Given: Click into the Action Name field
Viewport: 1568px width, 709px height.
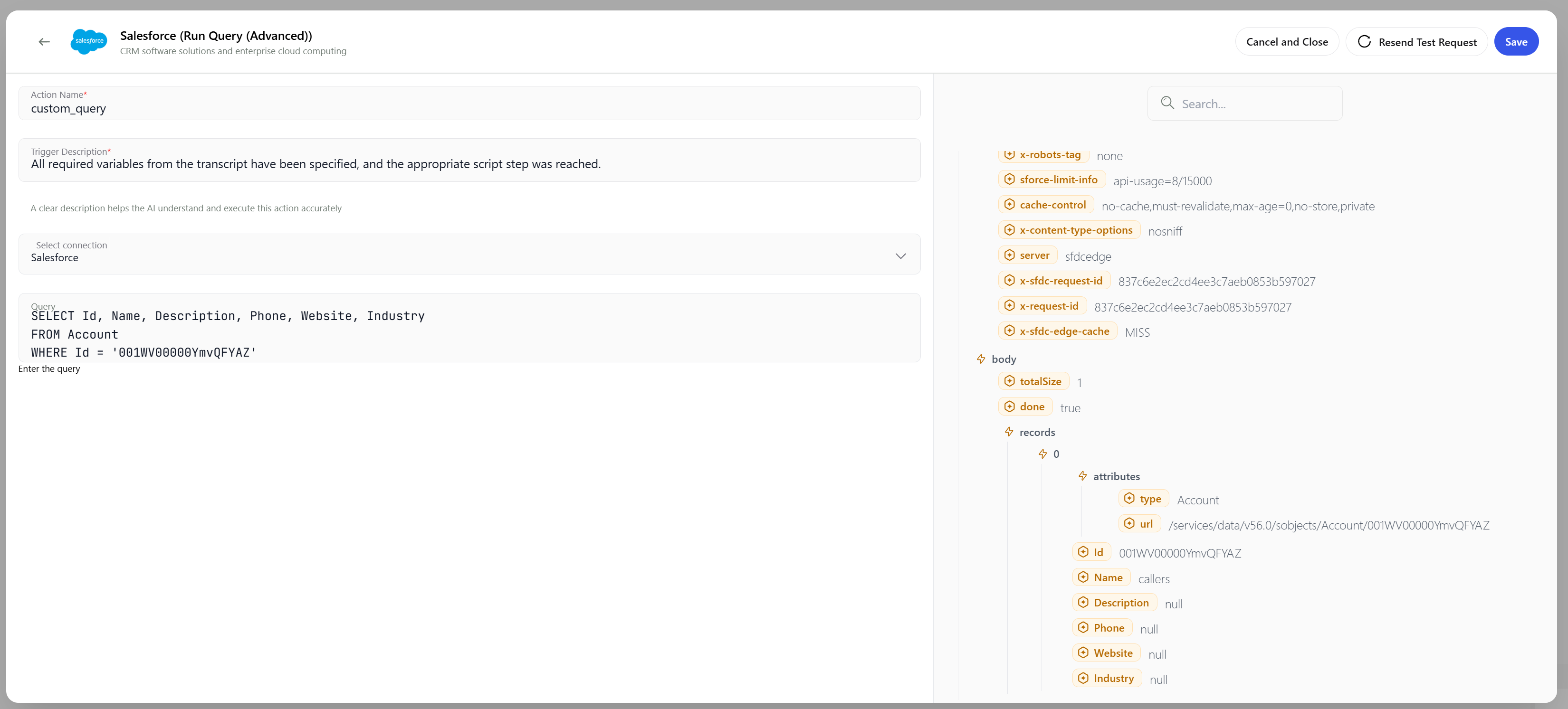Looking at the screenshot, I should [x=469, y=103].
